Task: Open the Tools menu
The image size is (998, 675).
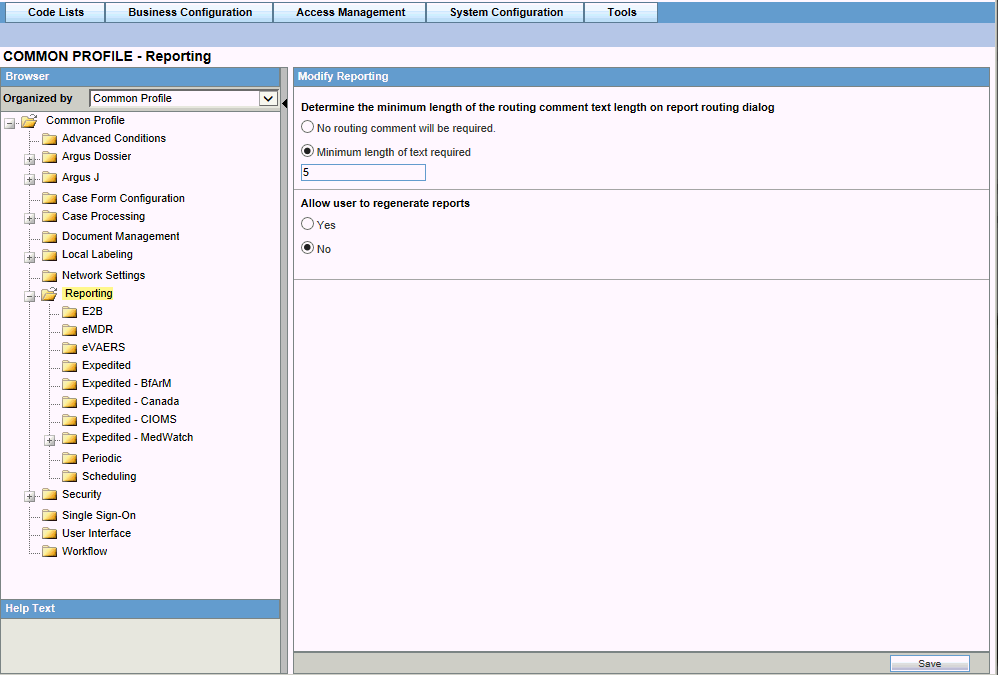Action: click(x=621, y=12)
